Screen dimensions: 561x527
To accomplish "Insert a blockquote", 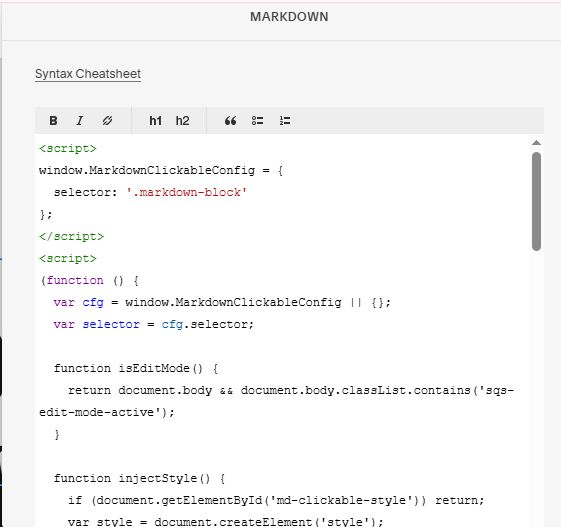I will [230, 121].
